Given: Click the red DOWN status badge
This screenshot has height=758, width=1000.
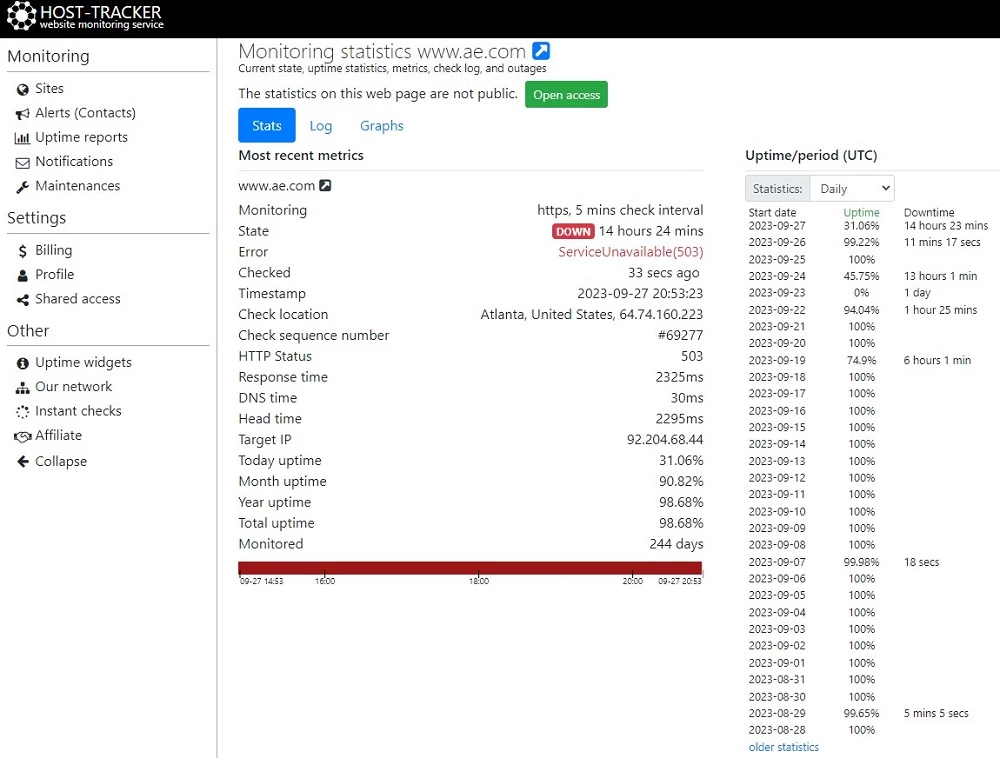Looking at the screenshot, I should click(573, 231).
